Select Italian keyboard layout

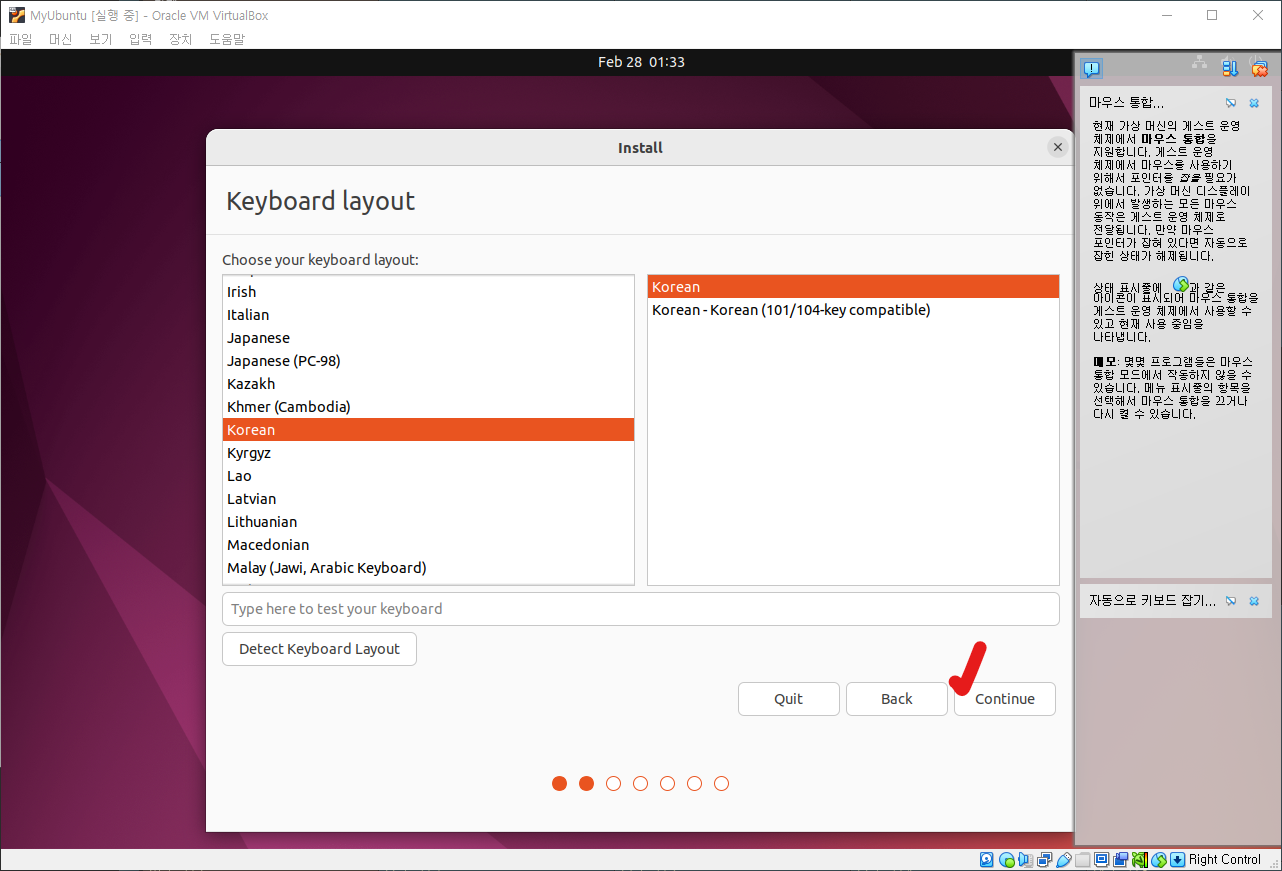428,315
